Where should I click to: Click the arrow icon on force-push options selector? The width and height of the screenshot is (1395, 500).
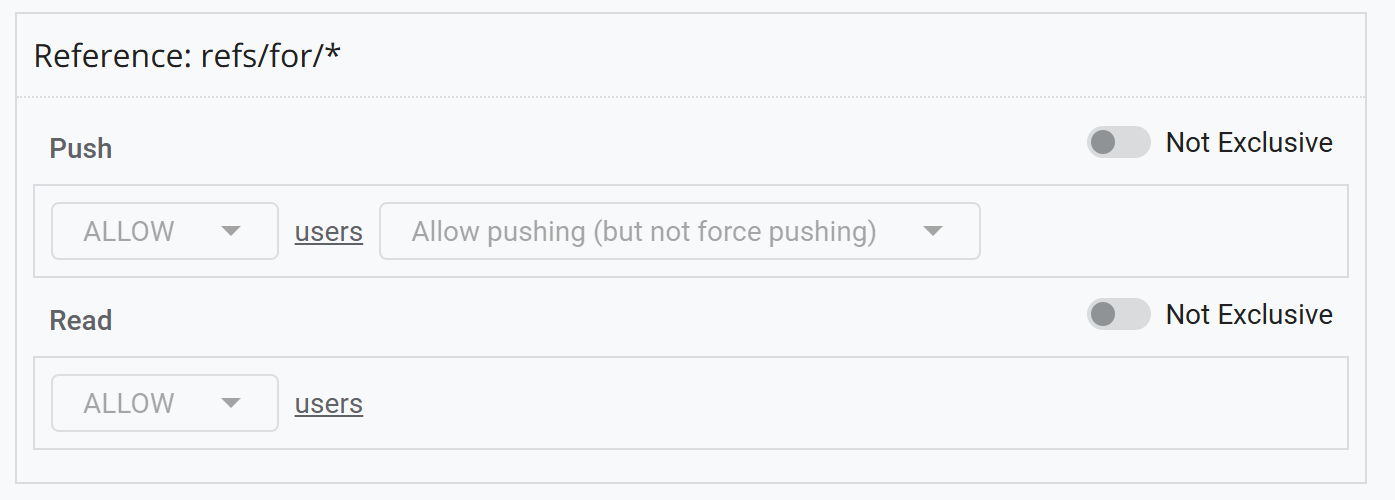pos(933,231)
